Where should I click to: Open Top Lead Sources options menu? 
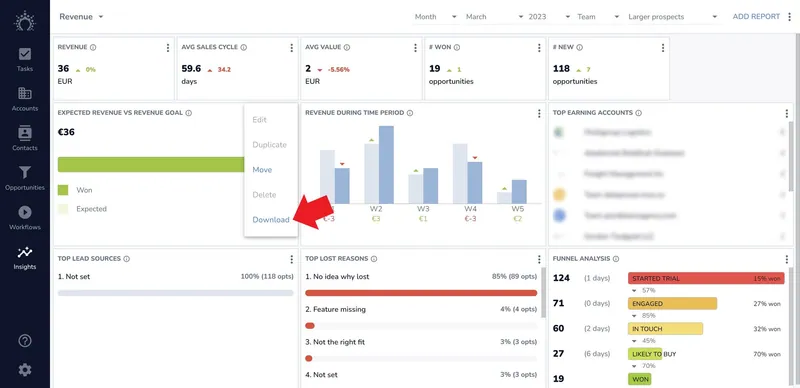pos(291,259)
